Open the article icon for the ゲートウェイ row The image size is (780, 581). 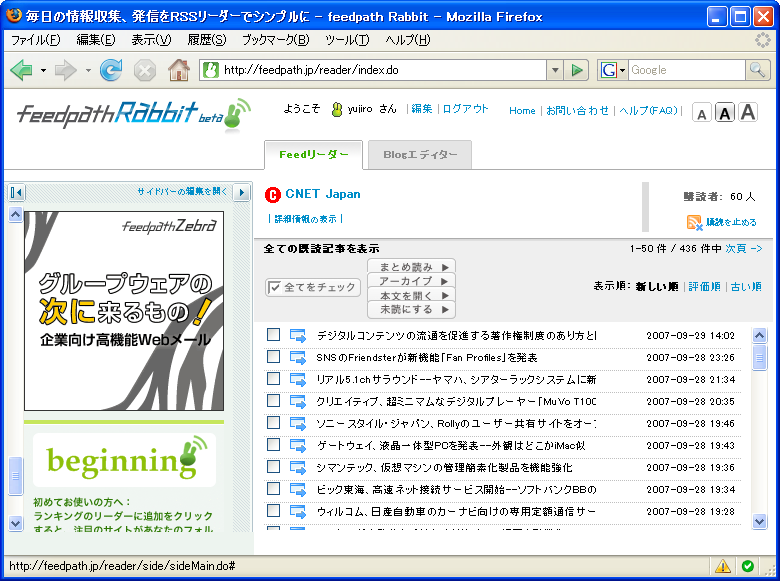(x=297, y=445)
